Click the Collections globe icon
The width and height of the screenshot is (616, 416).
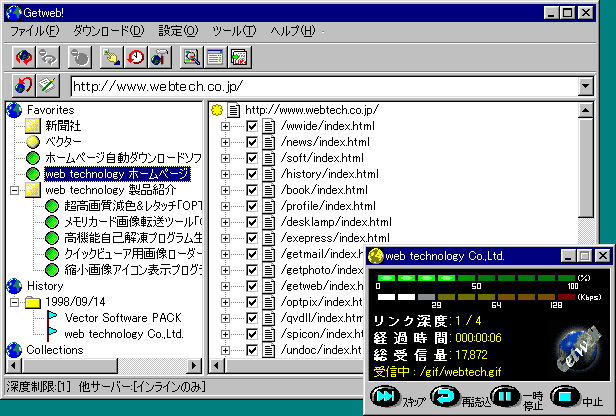coord(15,350)
